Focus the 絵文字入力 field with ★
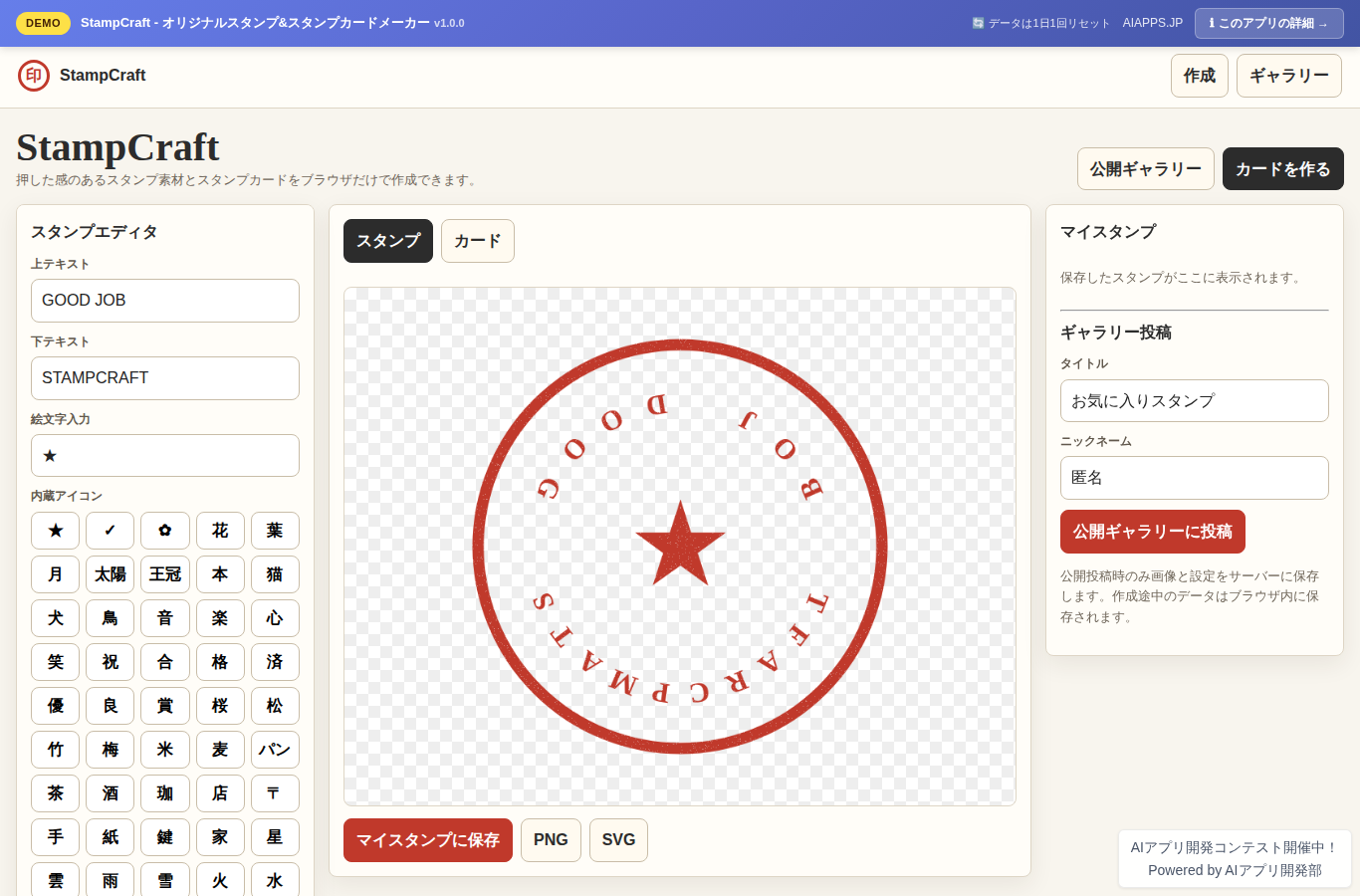The image size is (1360, 896). point(165,456)
